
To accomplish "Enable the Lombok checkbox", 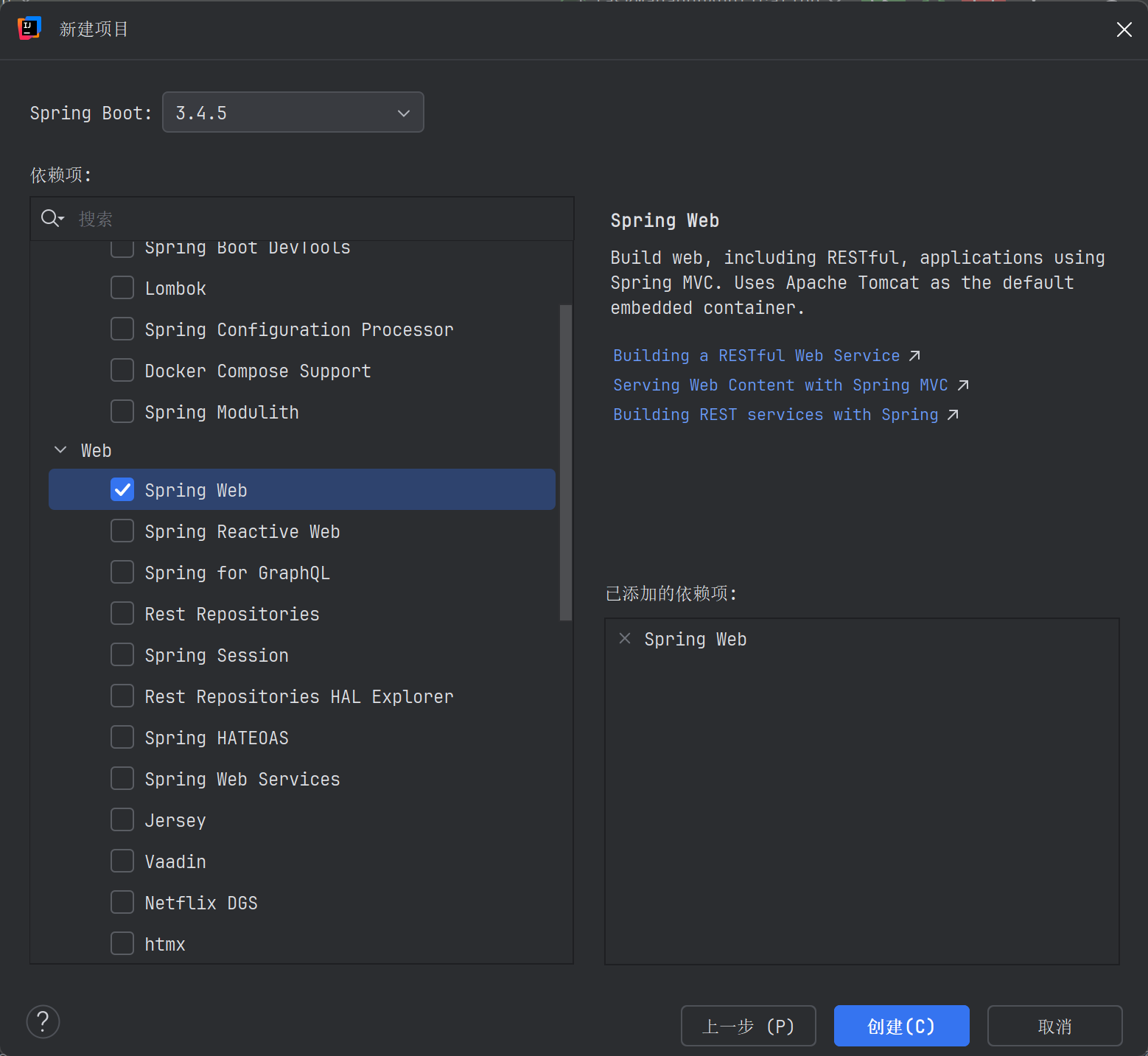I will [x=122, y=287].
